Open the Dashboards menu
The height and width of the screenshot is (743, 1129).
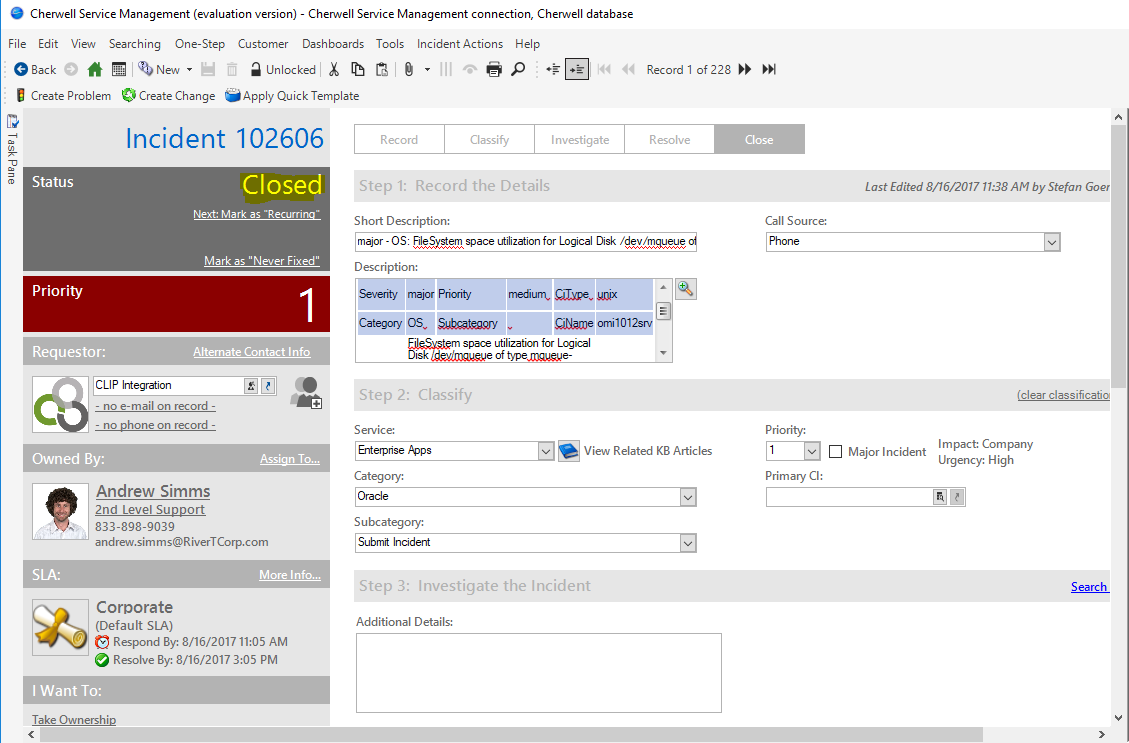coord(333,44)
